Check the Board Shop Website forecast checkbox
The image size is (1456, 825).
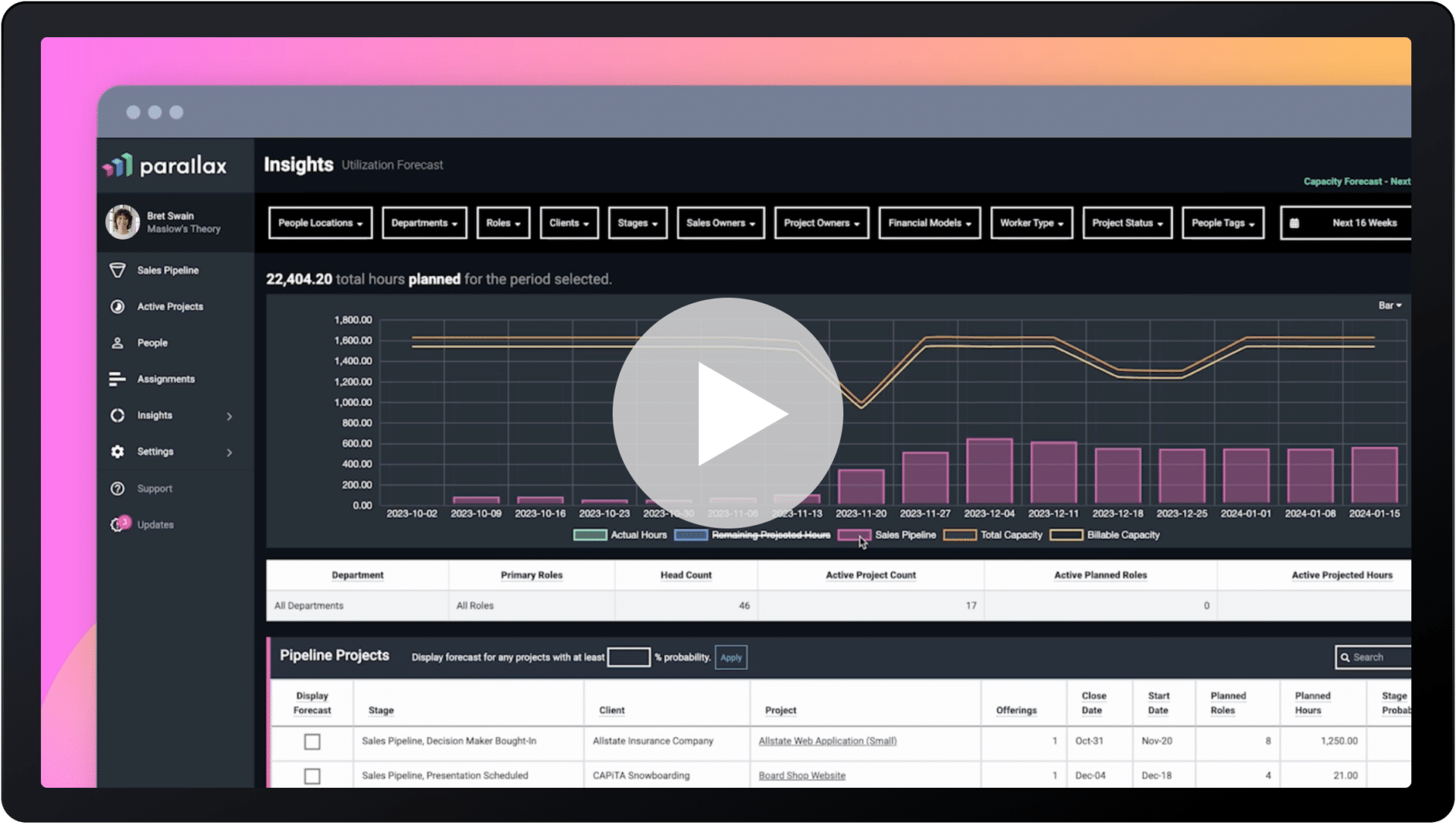(x=312, y=775)
